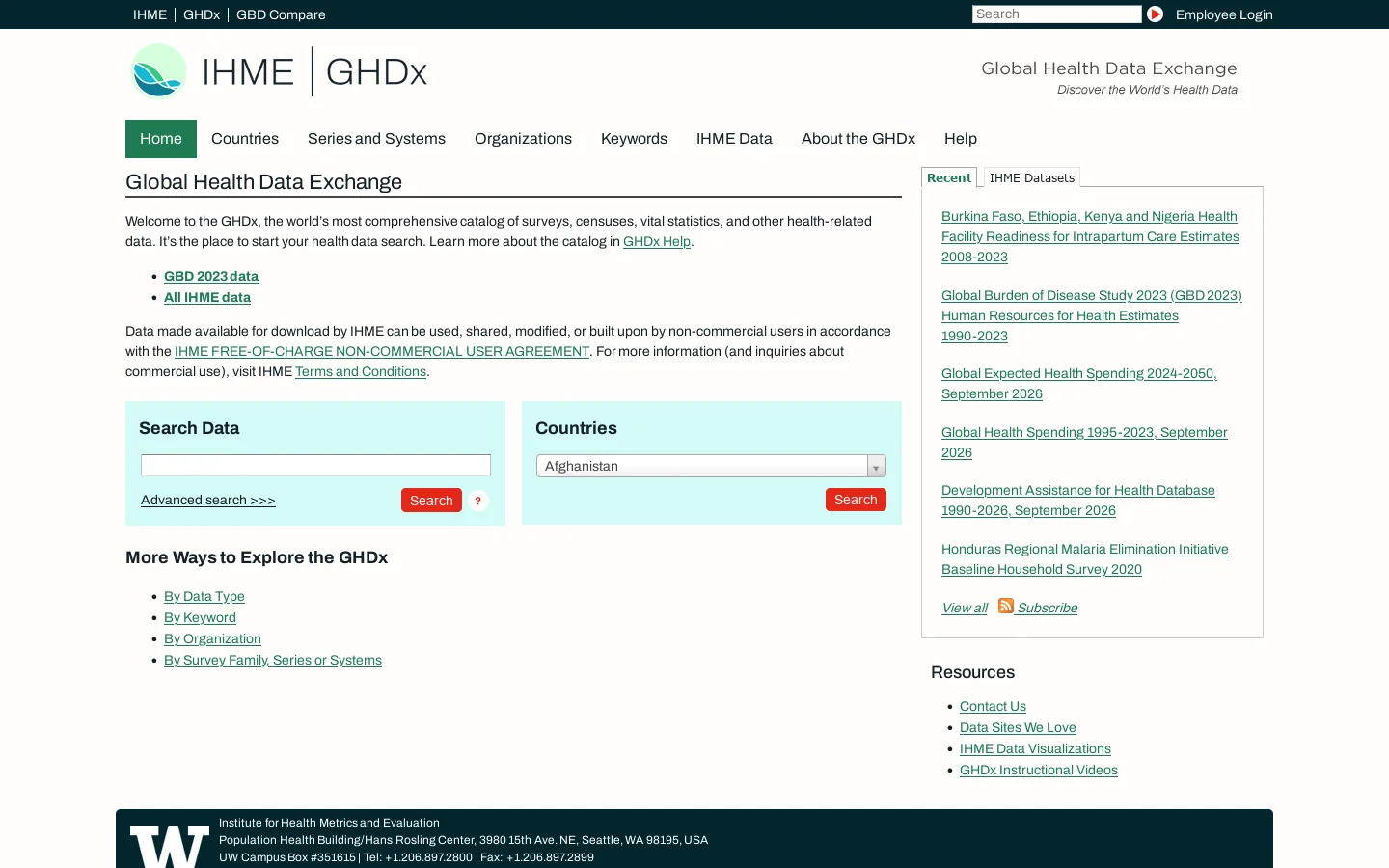Click the Search Data text input field

pyautogui.click(x=315, y=465)
